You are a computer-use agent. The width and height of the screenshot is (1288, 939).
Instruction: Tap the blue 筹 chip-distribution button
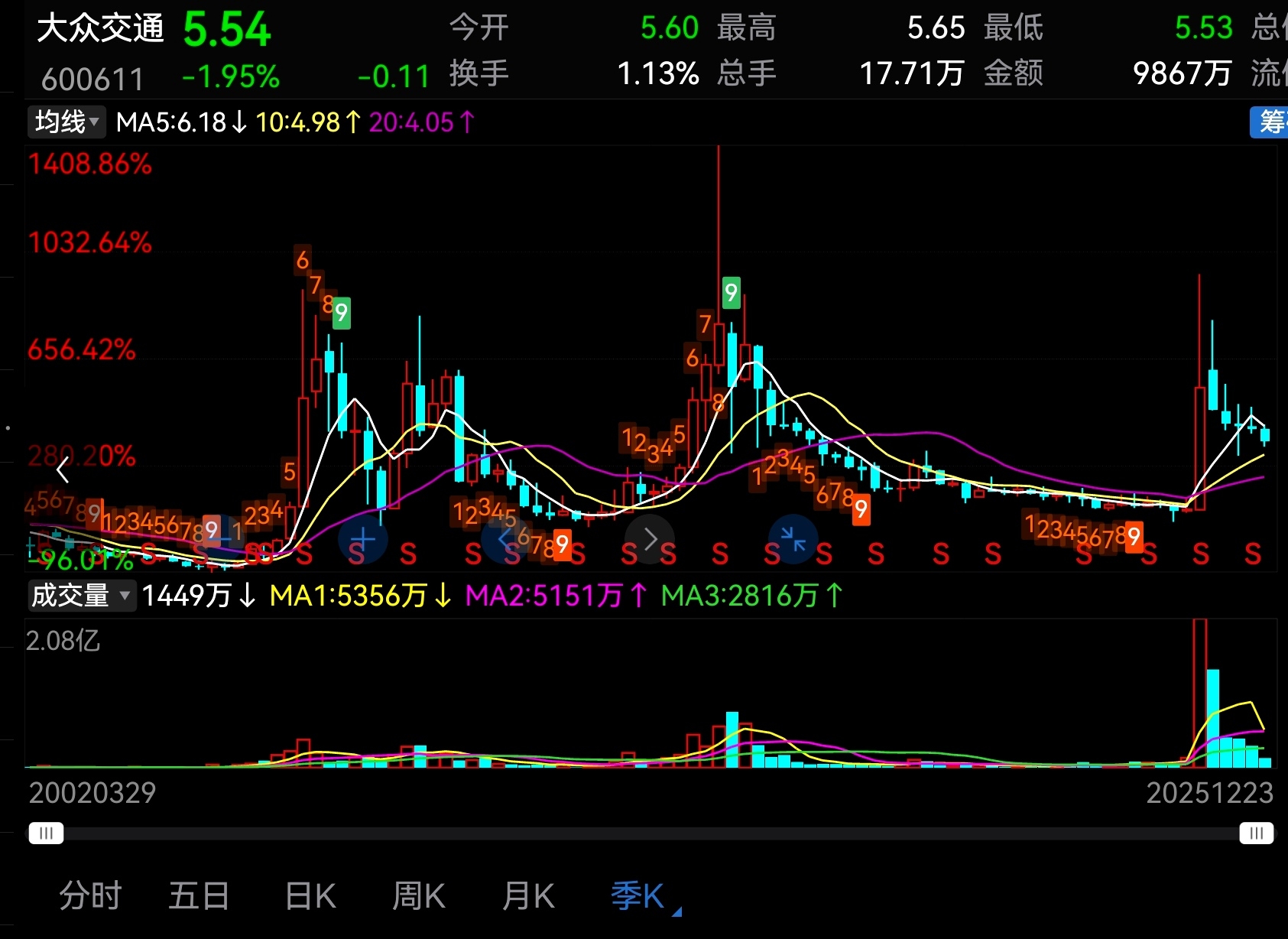[1270, 122]
